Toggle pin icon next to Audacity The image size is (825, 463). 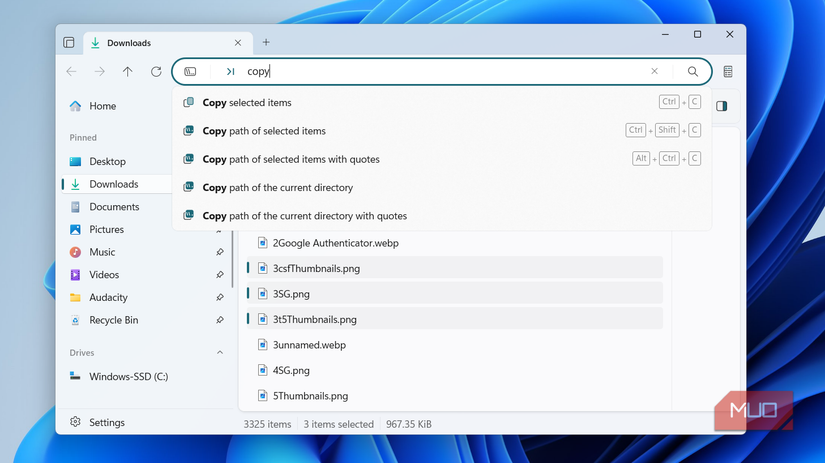click(220, 297)
